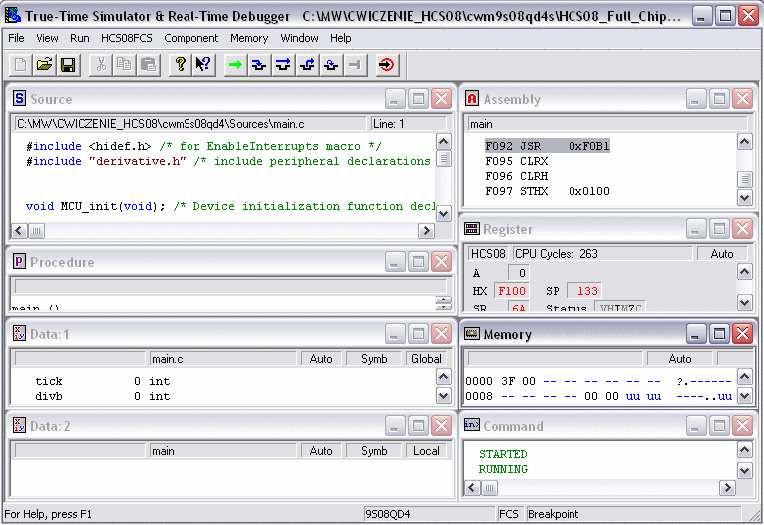Open a file with the folder icon
The image size is (764, 525).
click(x=44, y=64)
